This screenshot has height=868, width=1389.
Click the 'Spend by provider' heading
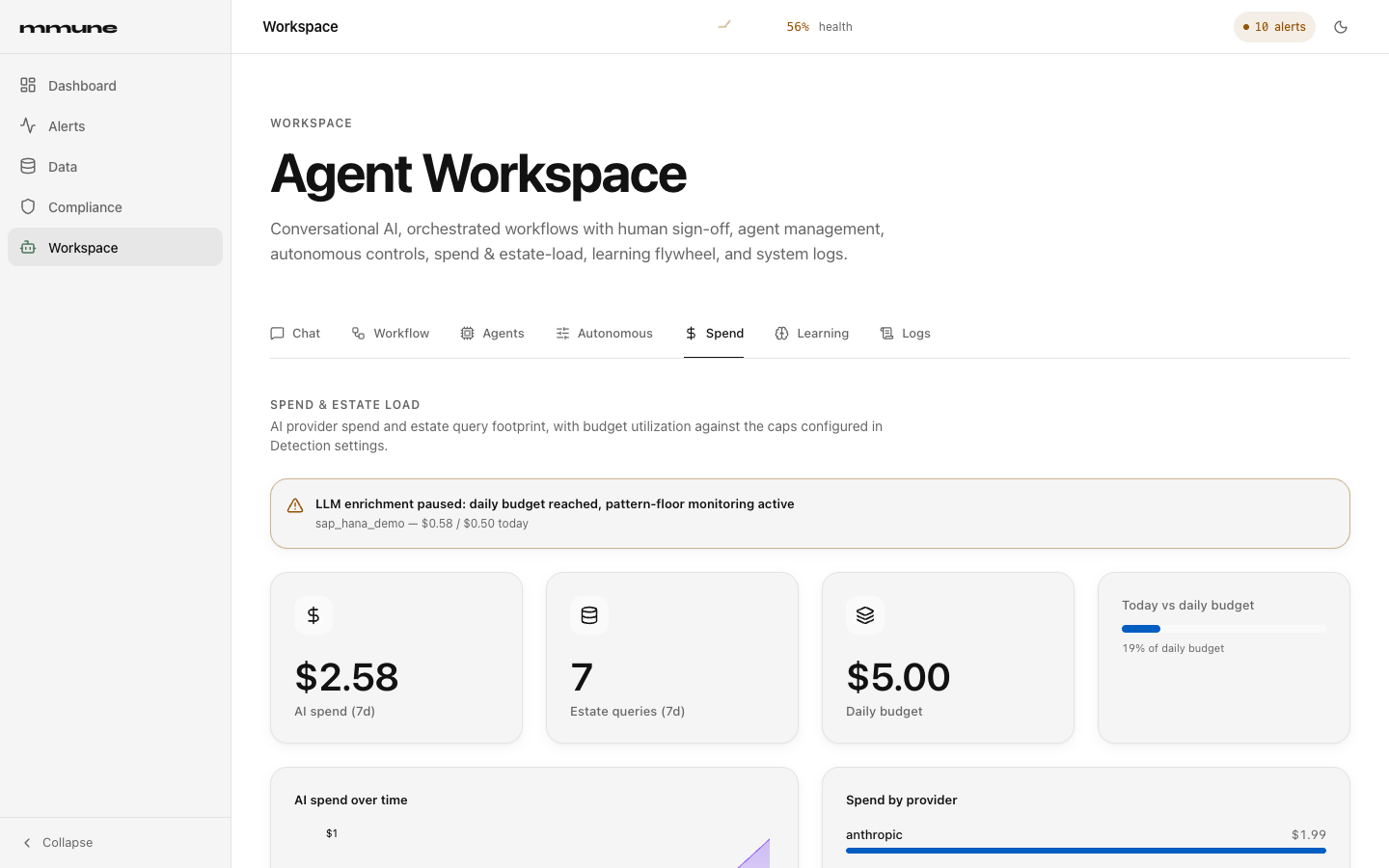point(901,800)
